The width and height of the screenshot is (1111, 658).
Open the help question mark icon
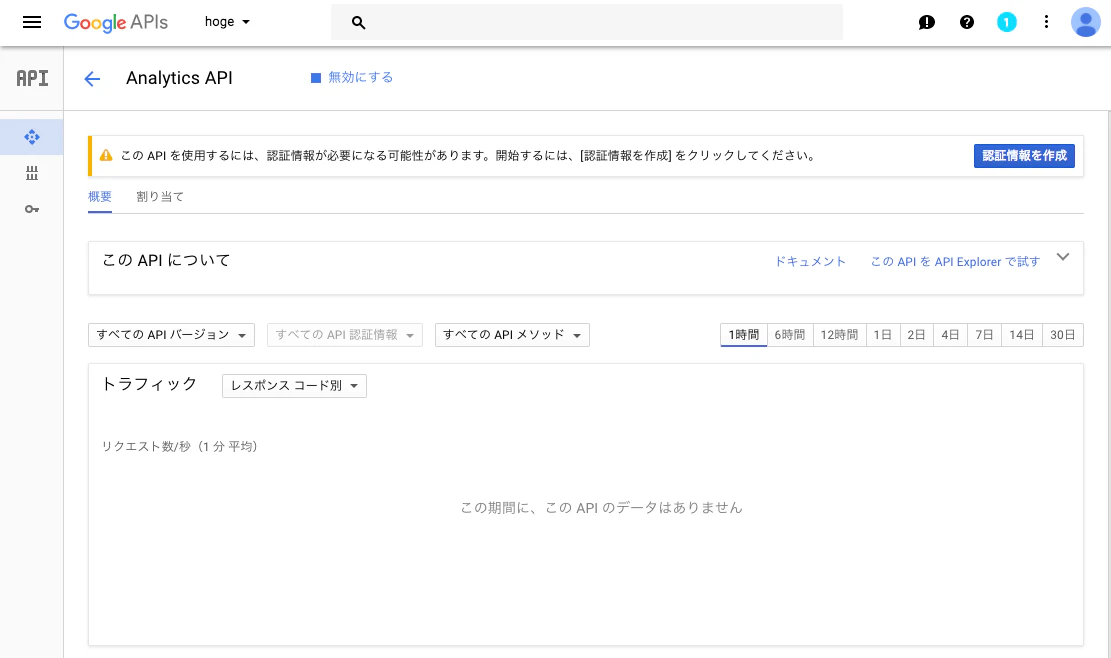coord(966,23)
